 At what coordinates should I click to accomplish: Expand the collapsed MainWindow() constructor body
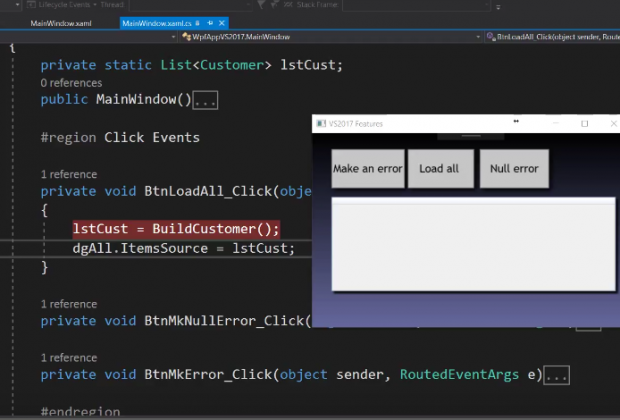[x=205, y=100]
